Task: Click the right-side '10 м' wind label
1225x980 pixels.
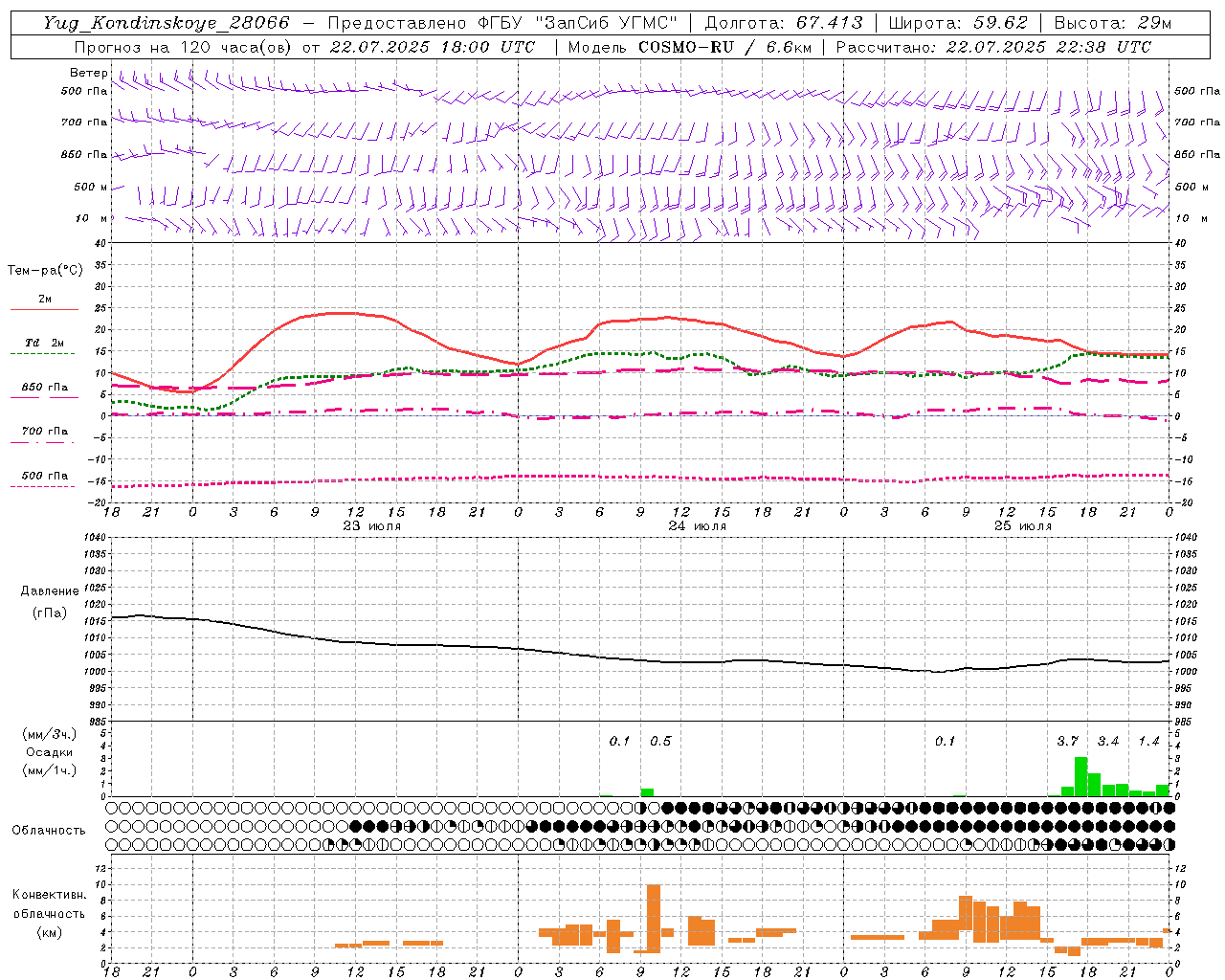Action: 1191,218
